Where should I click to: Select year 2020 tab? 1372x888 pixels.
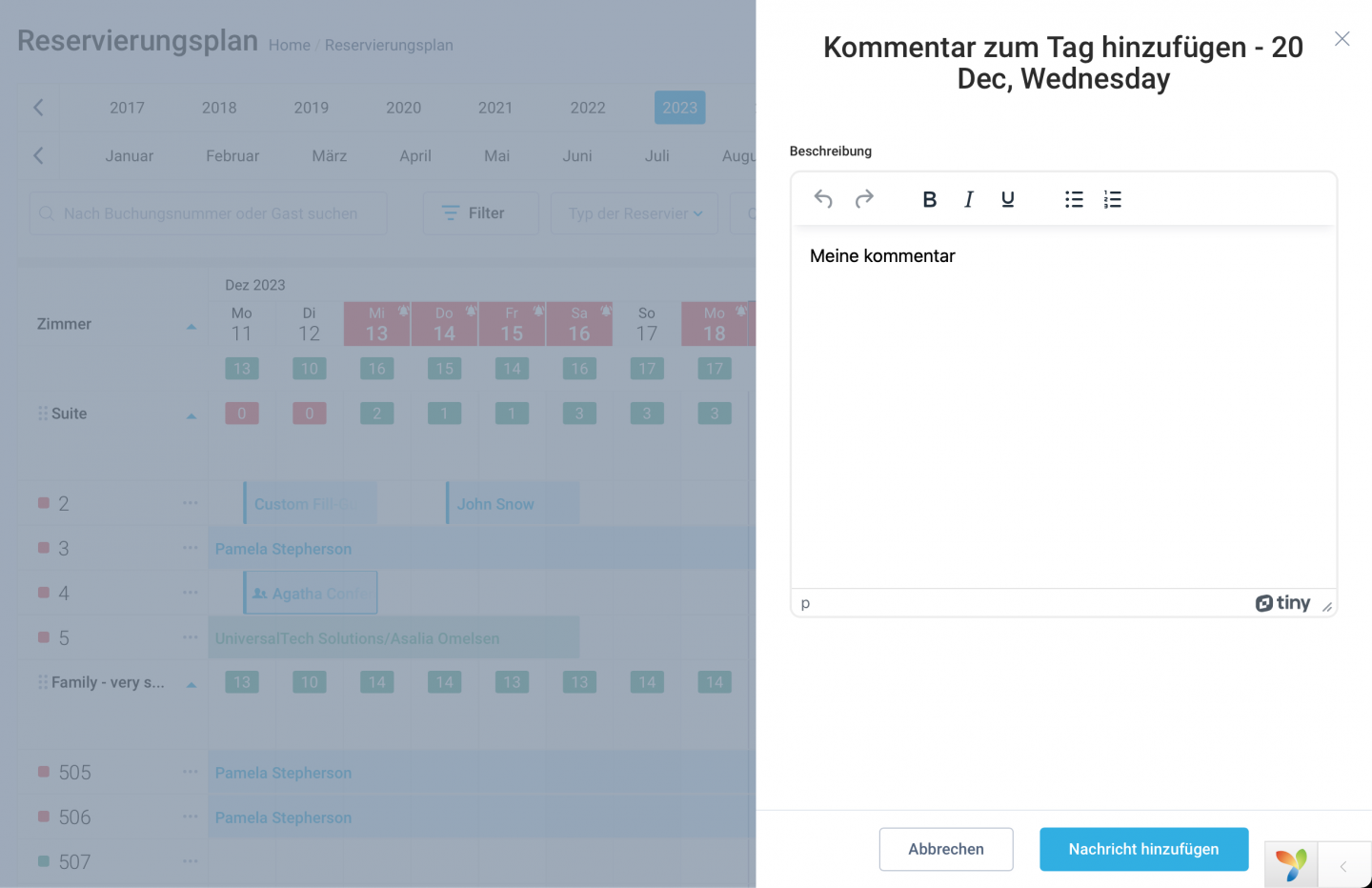[x=404, y=108]
